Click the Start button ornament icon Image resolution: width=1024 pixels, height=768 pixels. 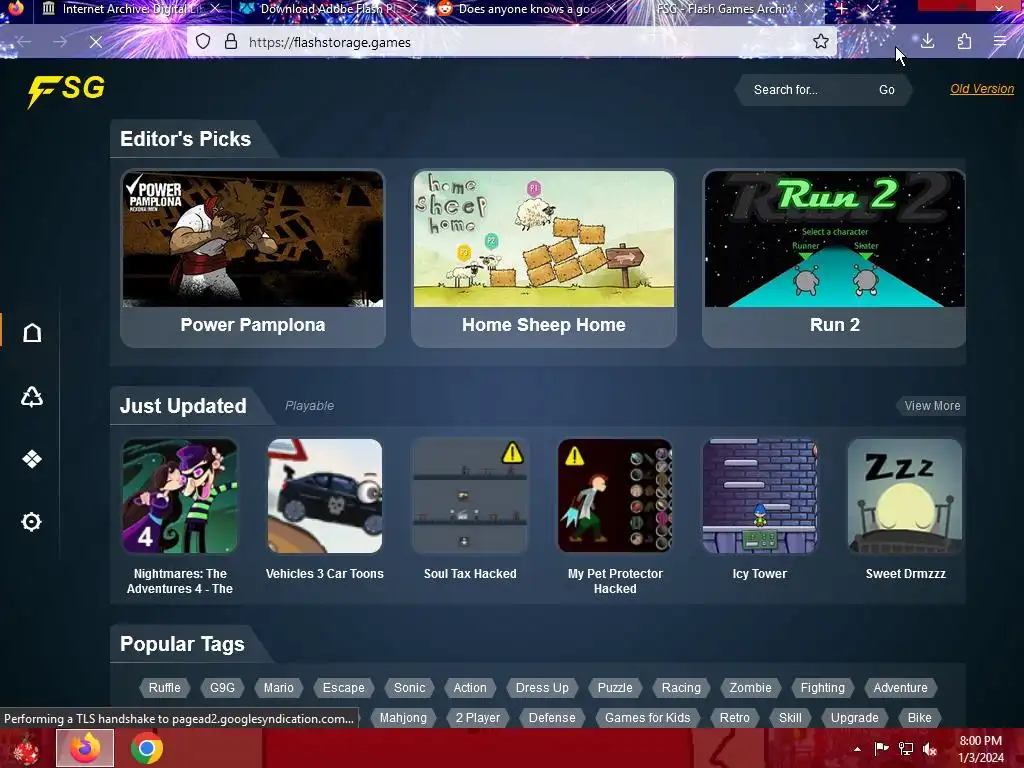point(26,748)
